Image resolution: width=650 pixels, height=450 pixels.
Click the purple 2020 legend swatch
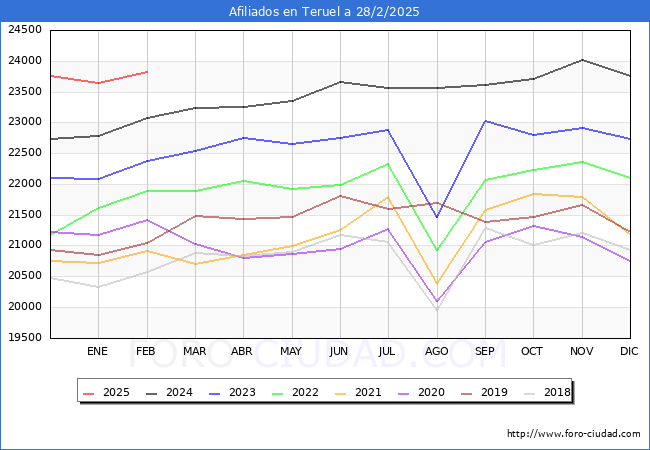click(404, 393)
